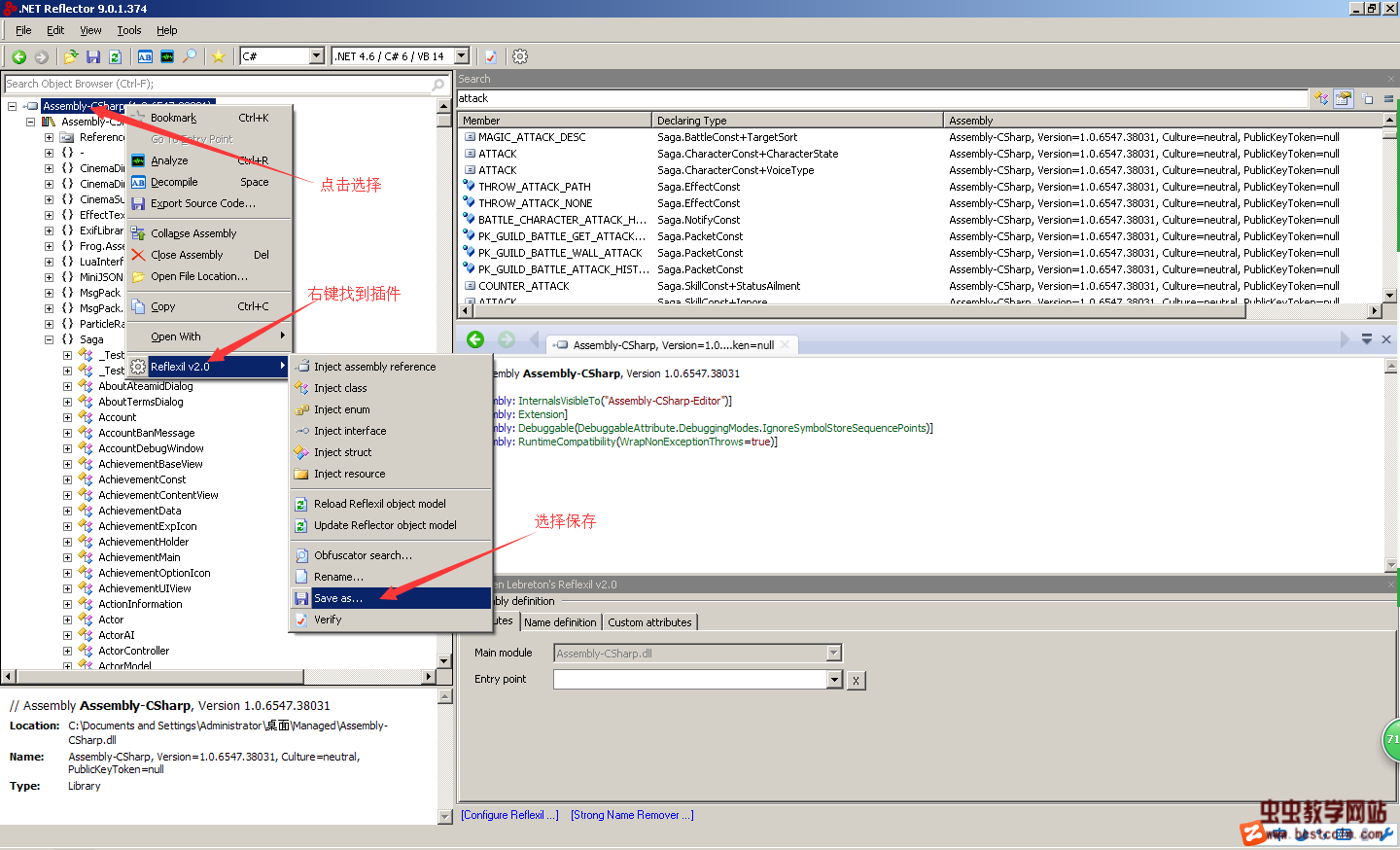Screen dimensions: 1400x850
Task: Click the Bookmarks star toolbar icon
Action: click(x=219, y=56)
